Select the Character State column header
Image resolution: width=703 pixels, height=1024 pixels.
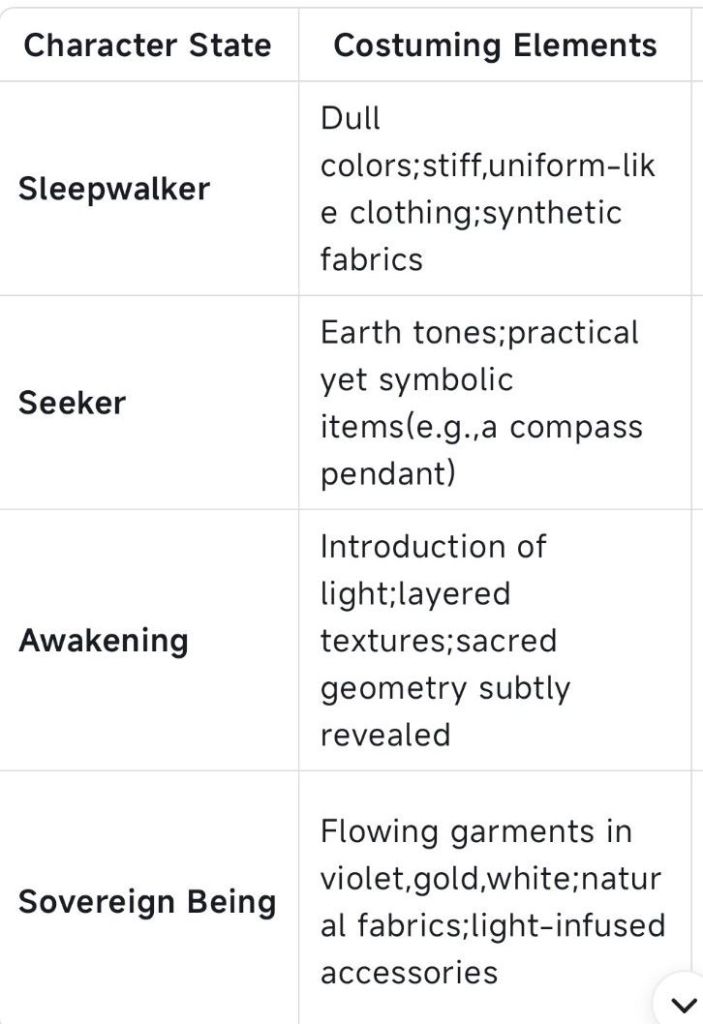coord(147,45)
